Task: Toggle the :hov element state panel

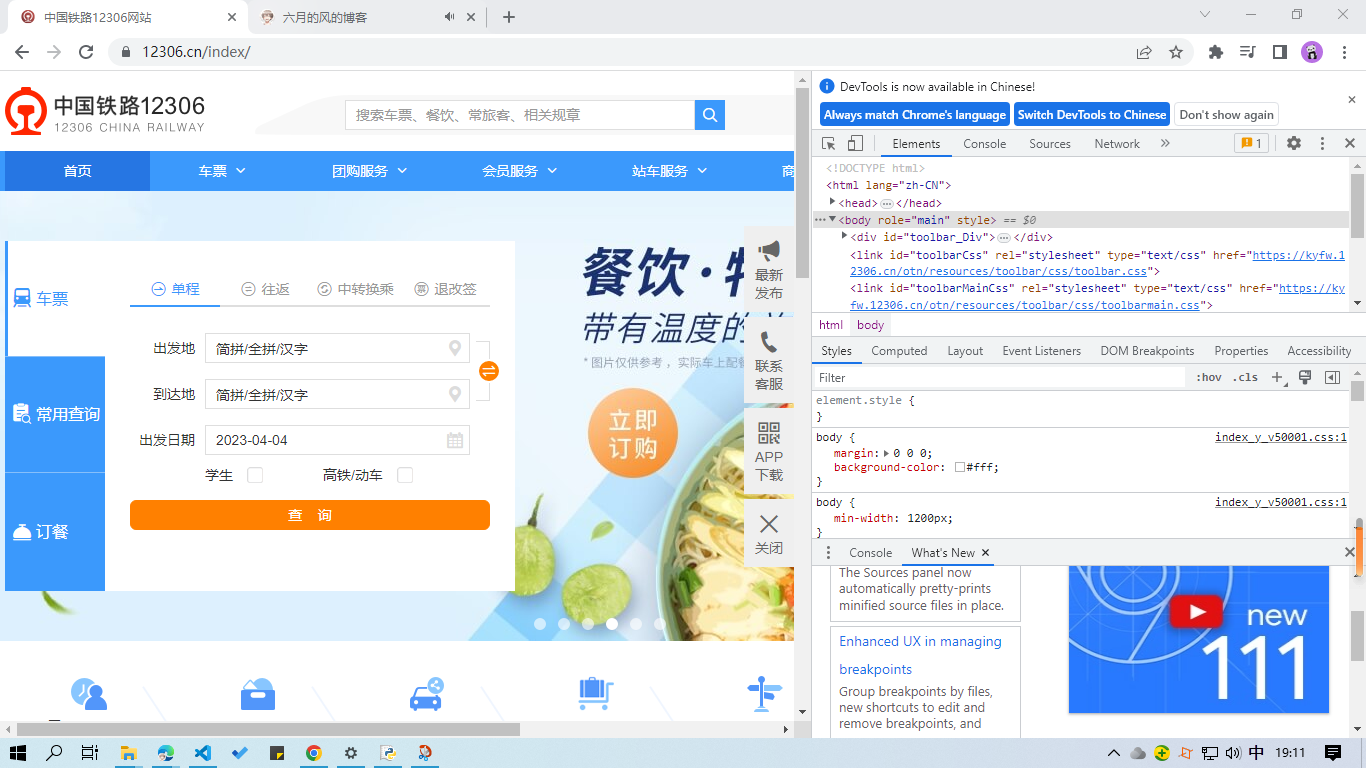Action: point(1209,378)
